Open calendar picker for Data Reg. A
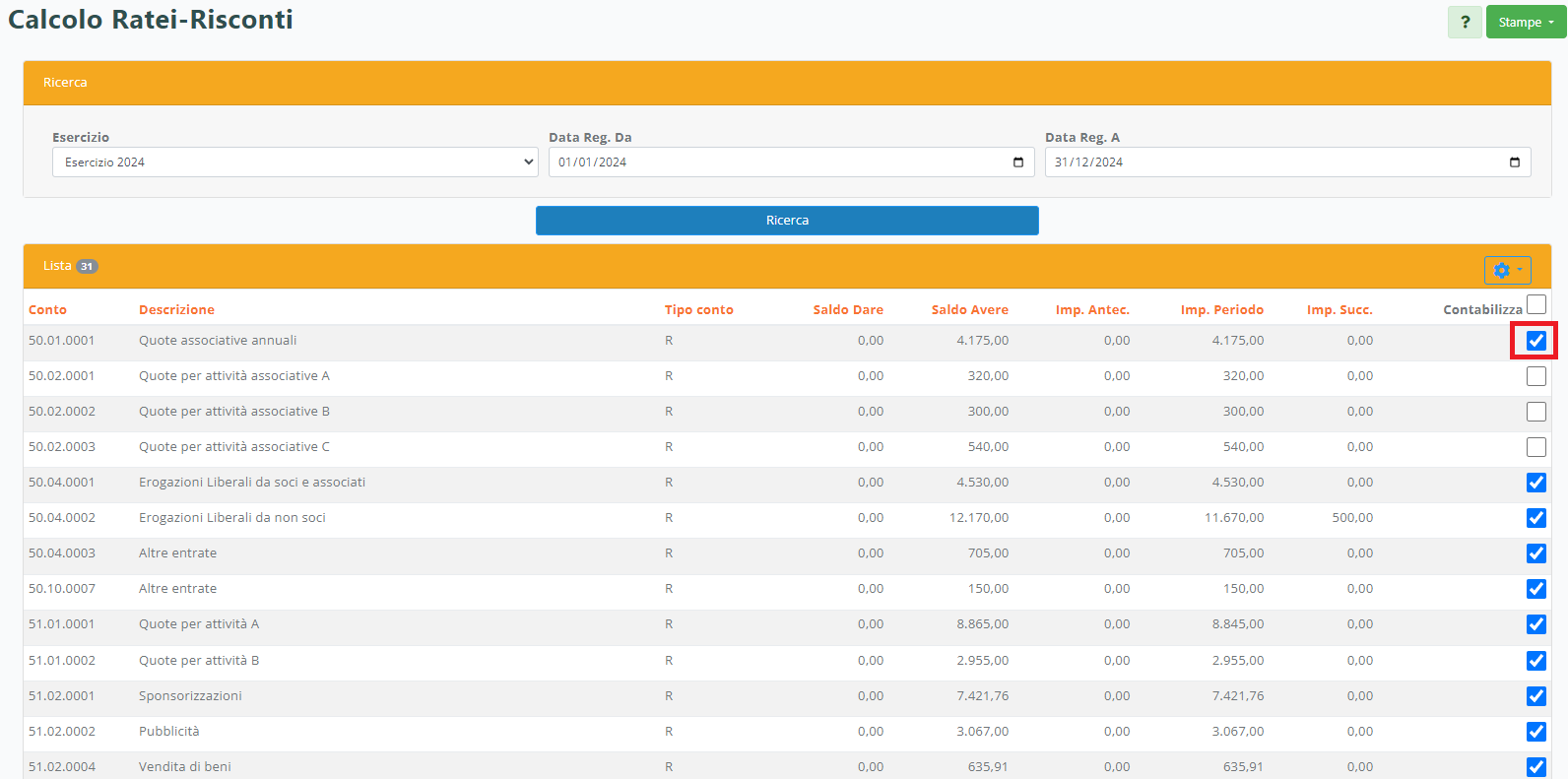Viewport: 1568px width, 779px height. pyautogui.click(x=1514, y=162)
